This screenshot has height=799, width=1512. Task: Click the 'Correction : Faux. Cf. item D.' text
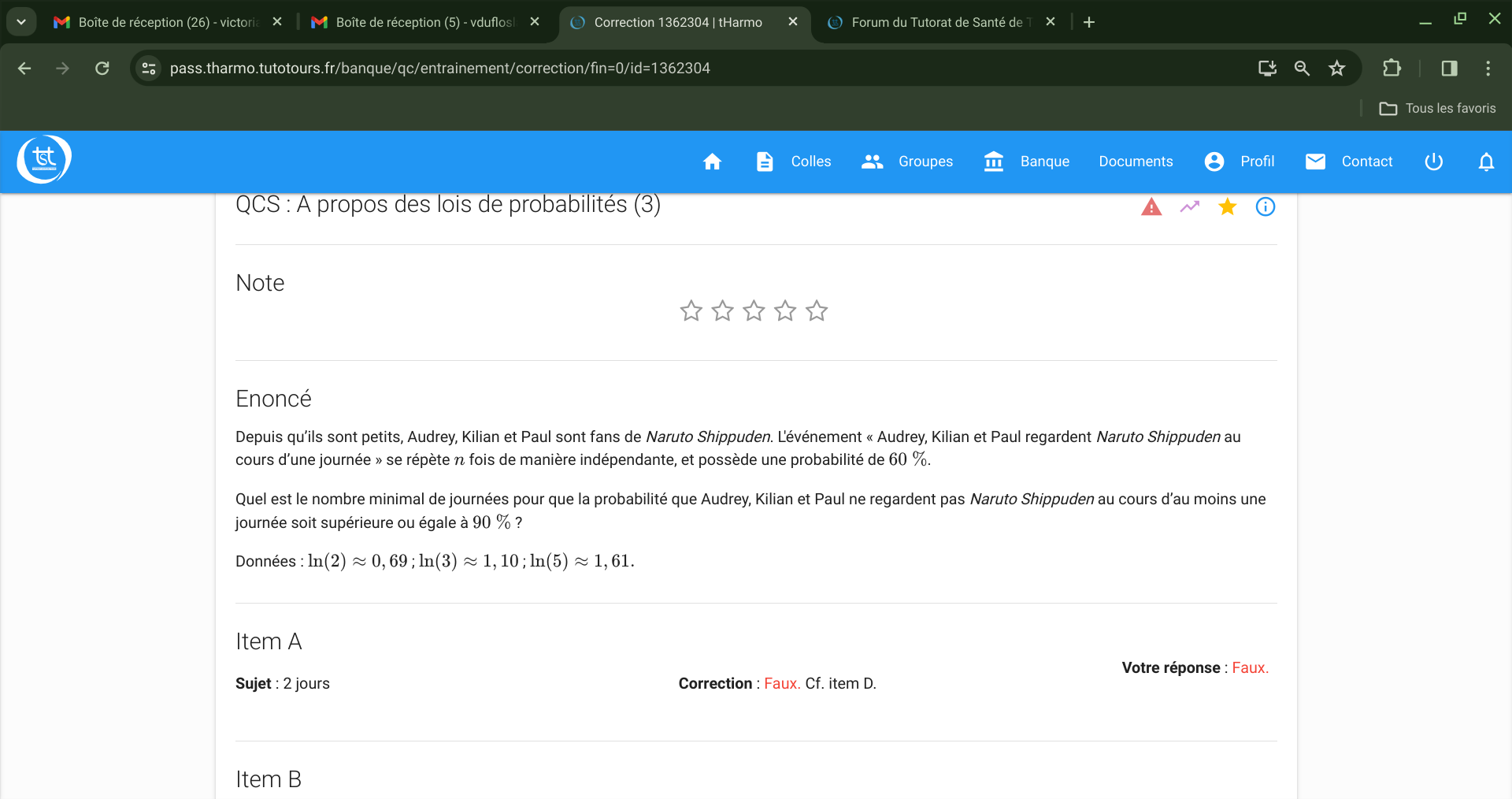click(777, 683)
